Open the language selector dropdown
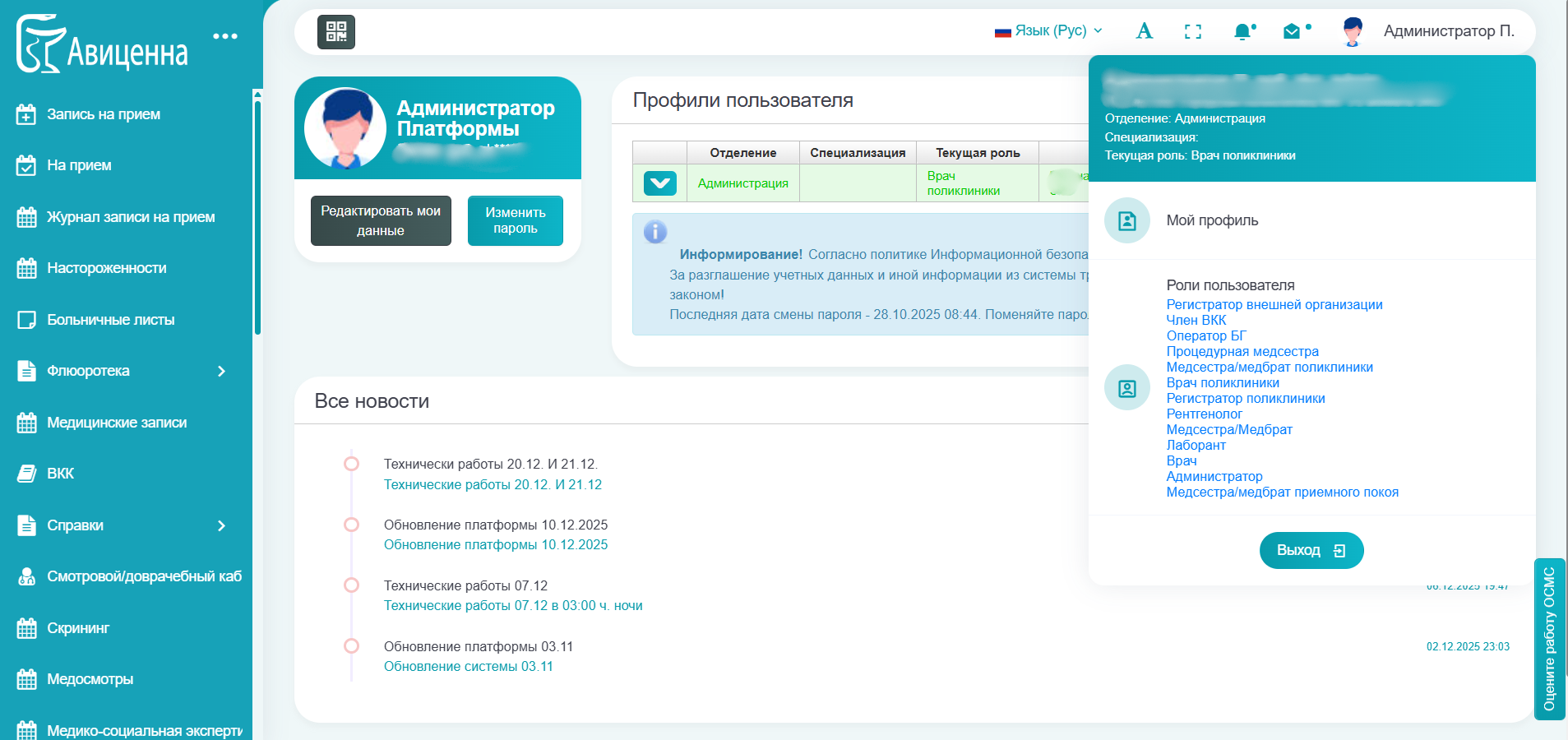Viewport: 1568px width, 740px height. click(x=1048, y=30)
